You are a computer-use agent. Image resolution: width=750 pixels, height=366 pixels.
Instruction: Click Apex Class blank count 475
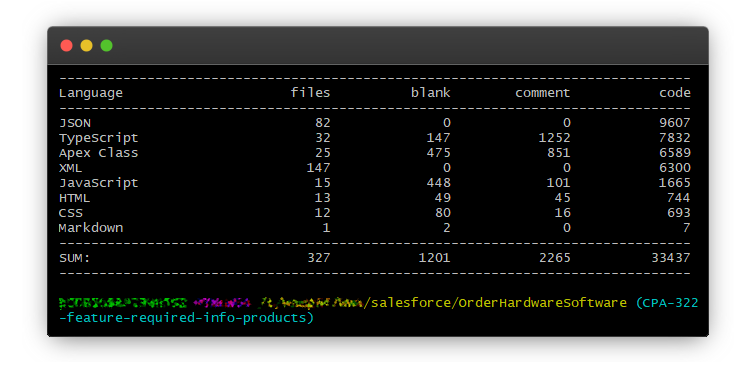439,153
